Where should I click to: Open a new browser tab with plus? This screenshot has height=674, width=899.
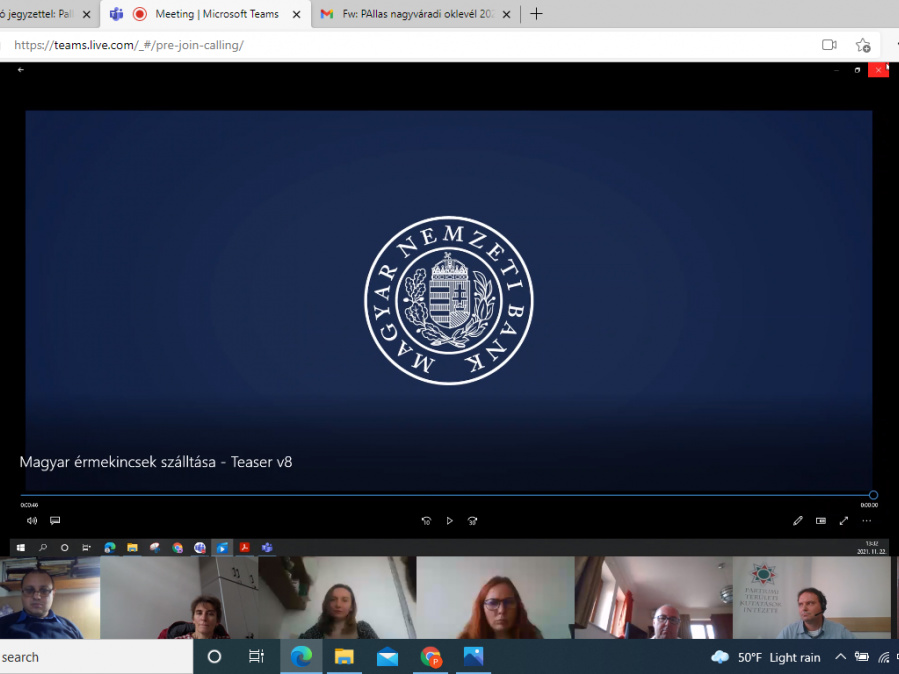(536, 14)
